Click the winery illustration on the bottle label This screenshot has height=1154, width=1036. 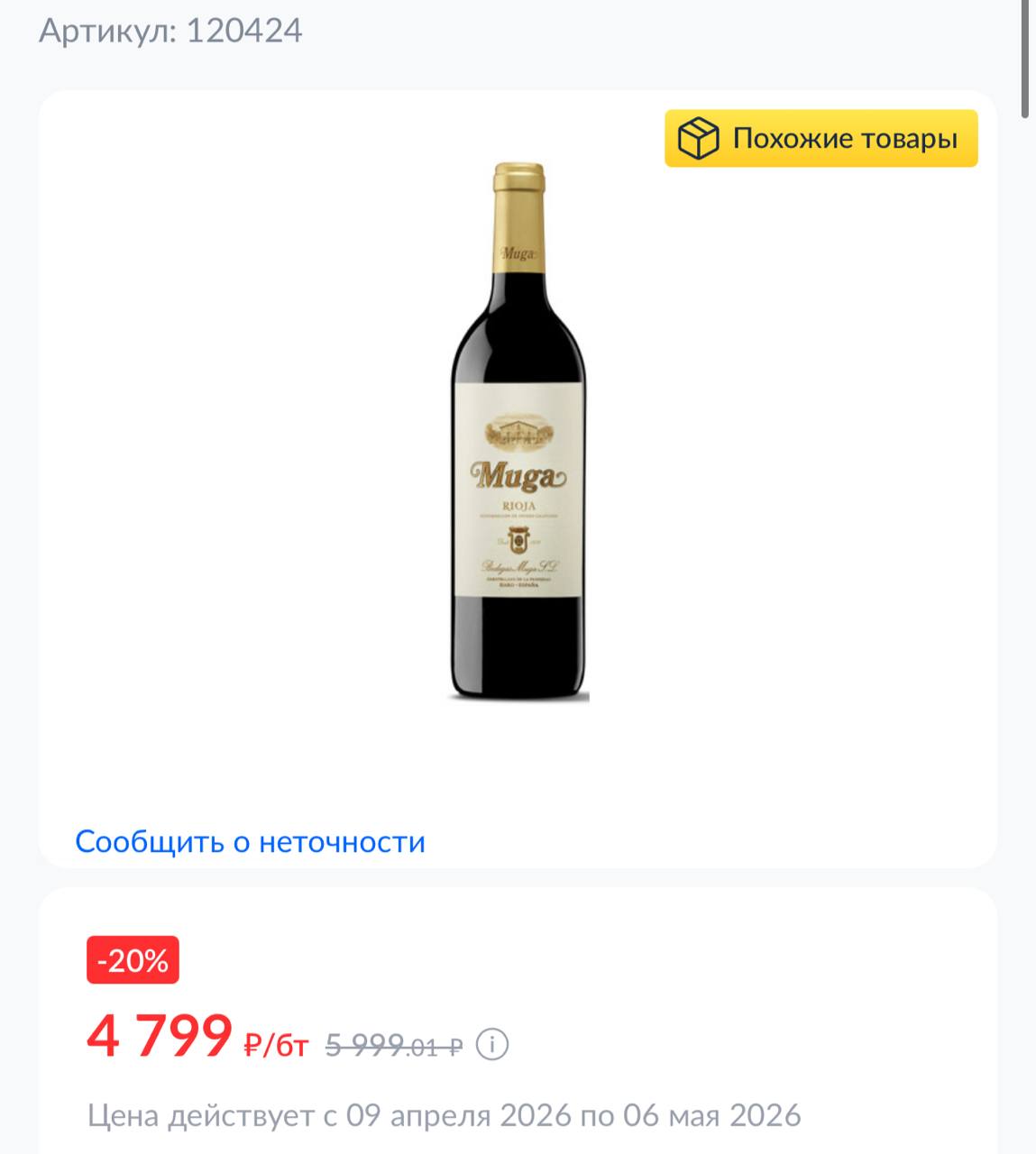tap(518, 435)
